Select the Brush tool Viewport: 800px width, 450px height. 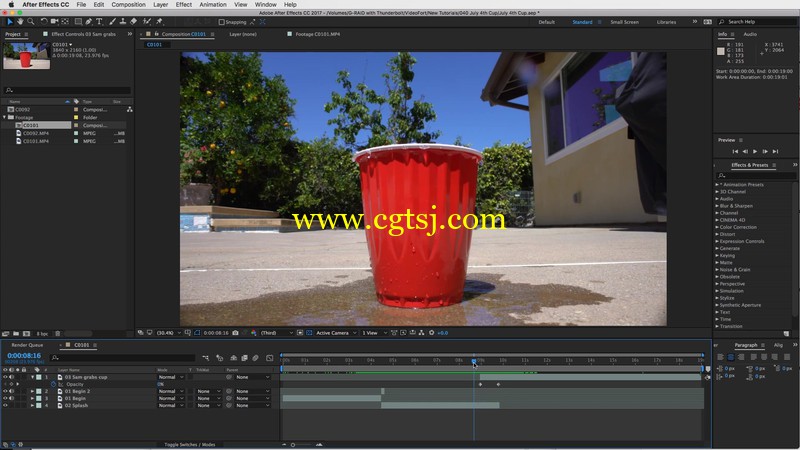pyautogui.click(x=112, y=21)
